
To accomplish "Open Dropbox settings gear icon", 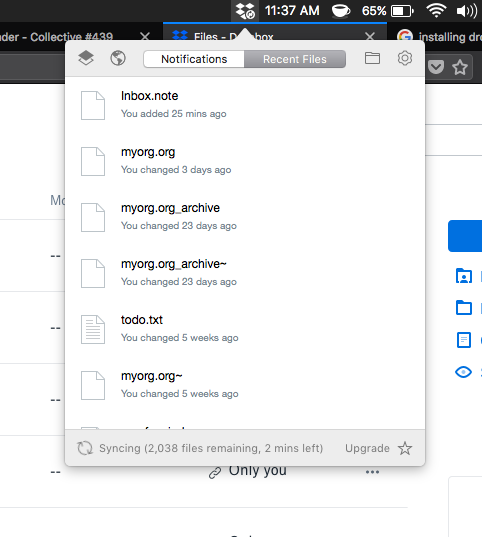I will [x=405, y=58].
